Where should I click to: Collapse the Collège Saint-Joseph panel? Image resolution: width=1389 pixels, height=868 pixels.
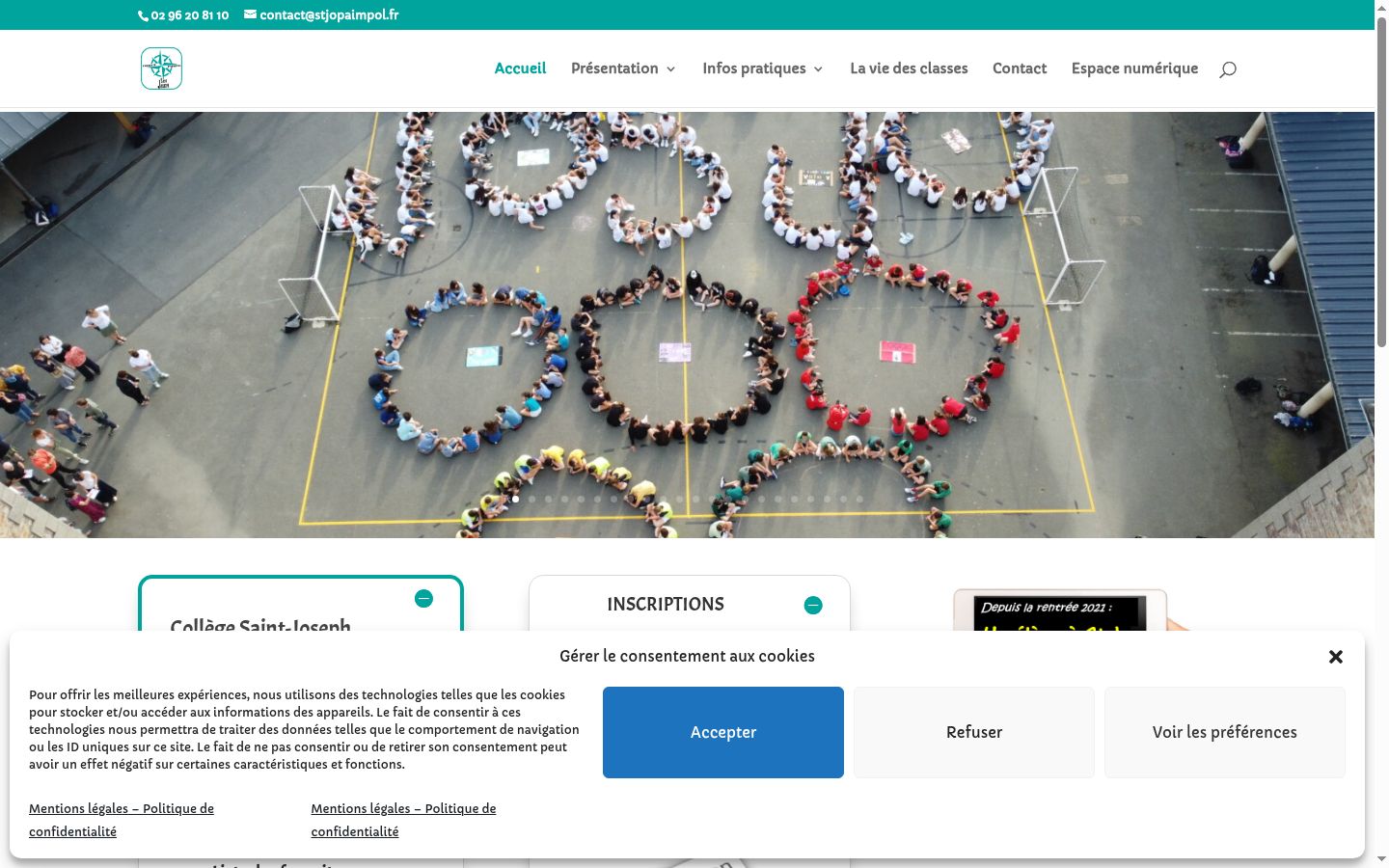423,599
